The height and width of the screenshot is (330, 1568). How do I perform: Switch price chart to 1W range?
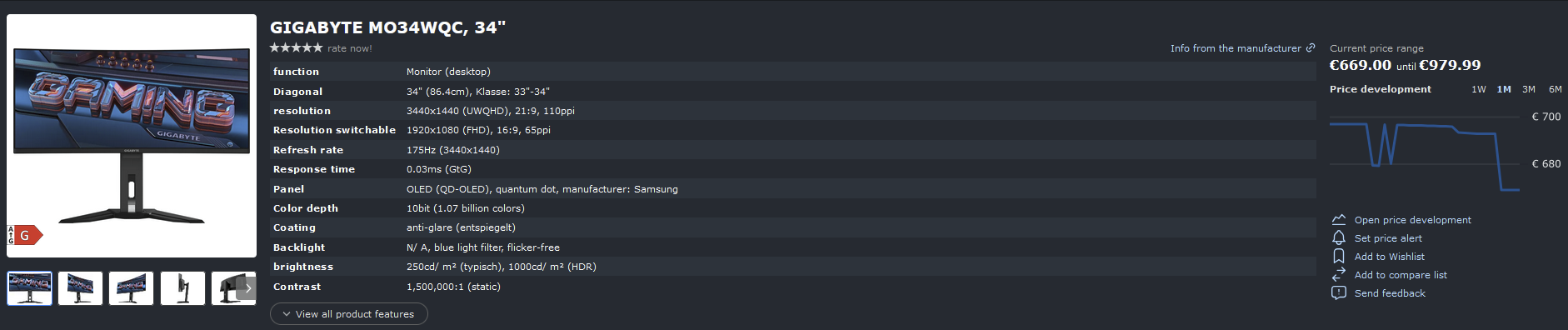point(1479,89)
